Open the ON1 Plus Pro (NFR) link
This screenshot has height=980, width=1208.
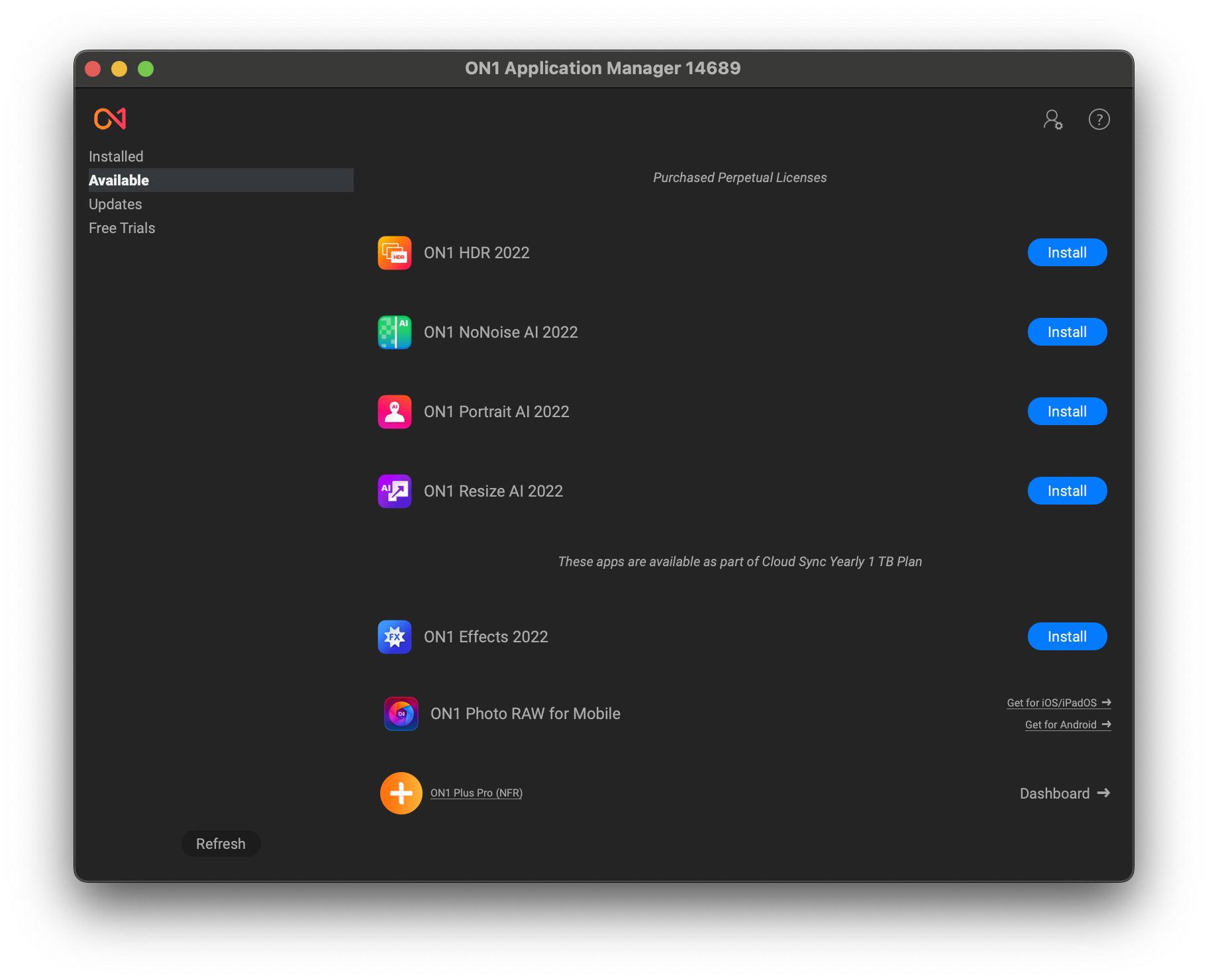(x=476, y=793)
